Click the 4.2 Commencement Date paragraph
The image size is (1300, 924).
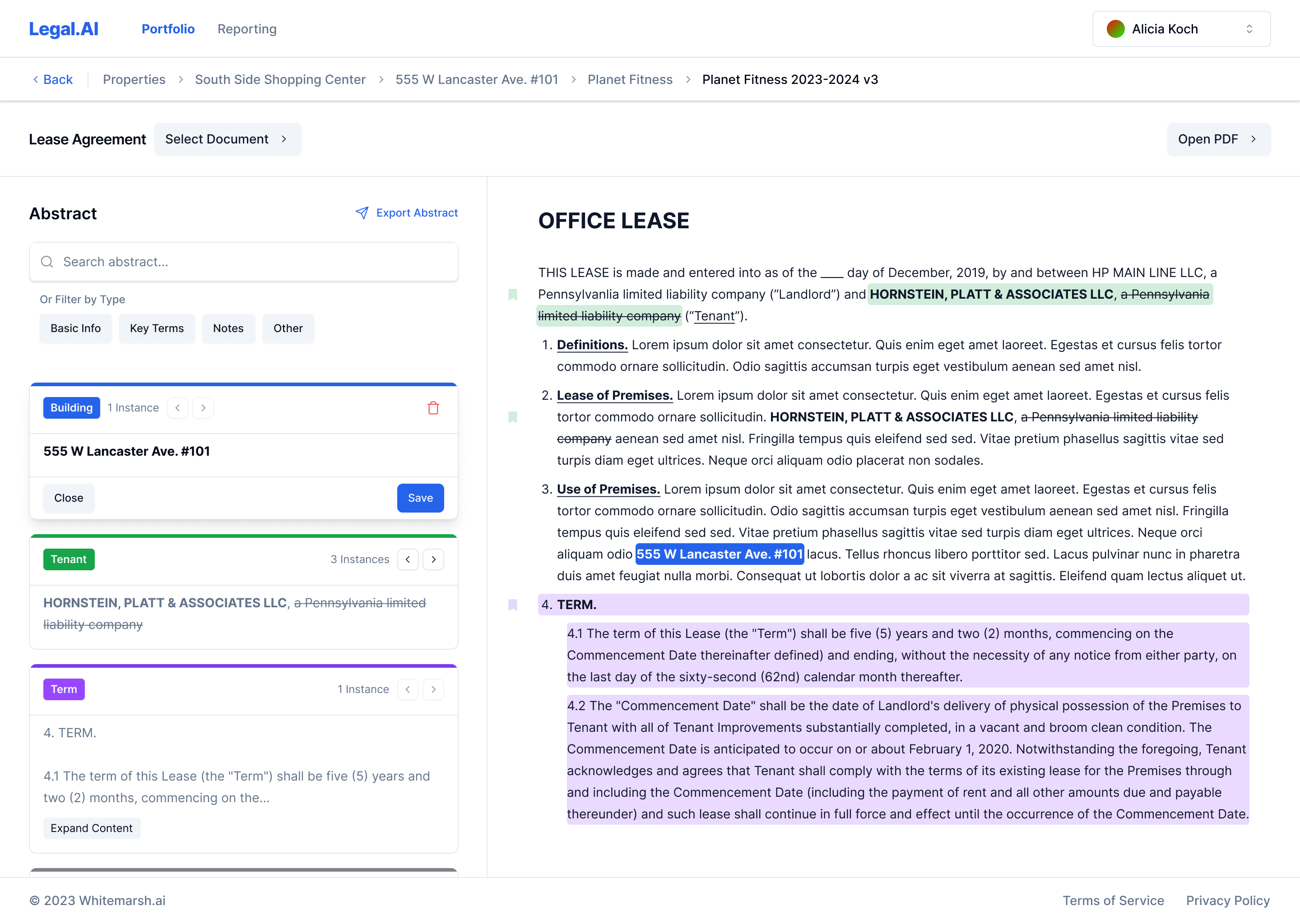pyautogui.click(x=908, y=760)
